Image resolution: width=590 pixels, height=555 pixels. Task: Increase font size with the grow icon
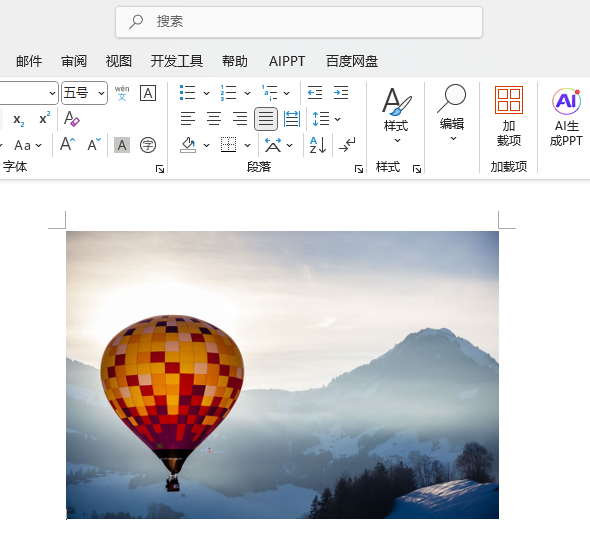pos(67,144)
